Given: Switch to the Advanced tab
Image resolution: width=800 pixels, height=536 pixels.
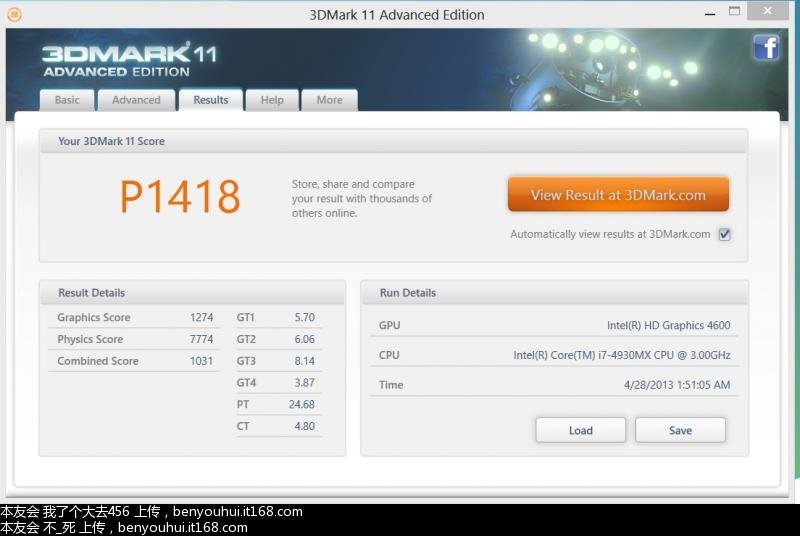Looking at the screenshot, I should [x=136, y=100].
